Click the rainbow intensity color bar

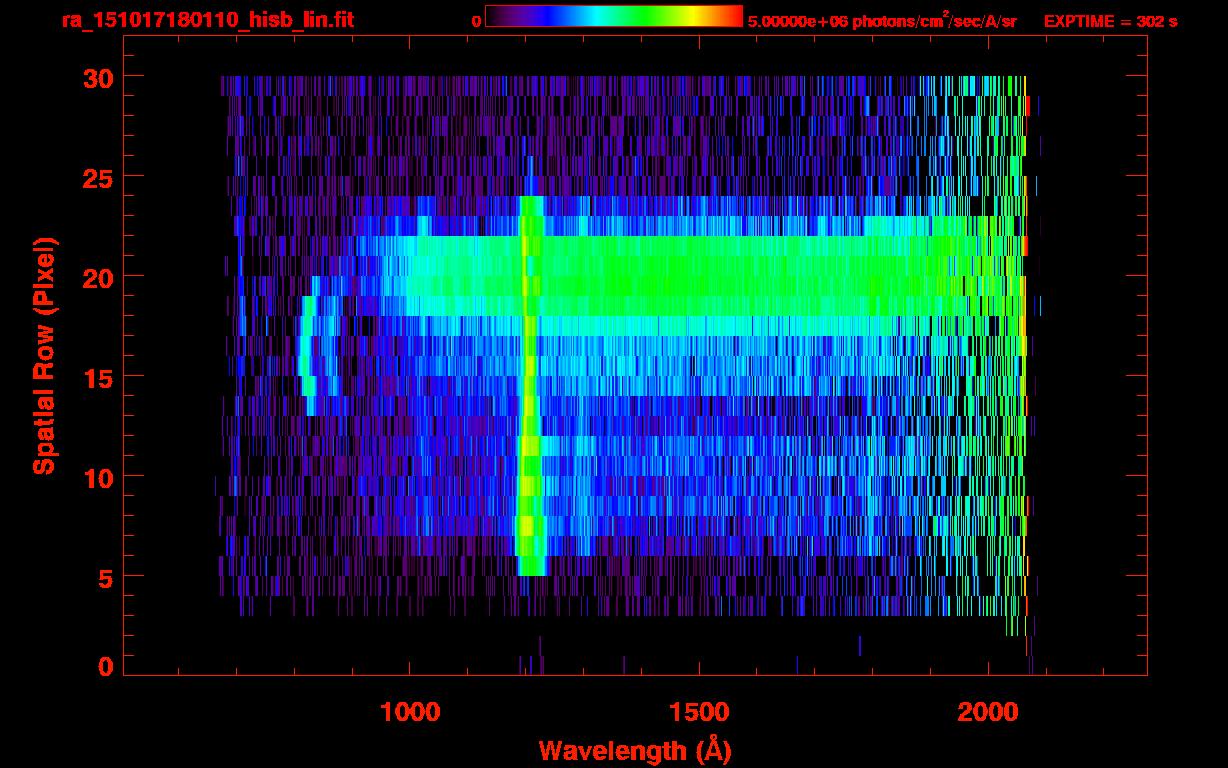[614, 16]
